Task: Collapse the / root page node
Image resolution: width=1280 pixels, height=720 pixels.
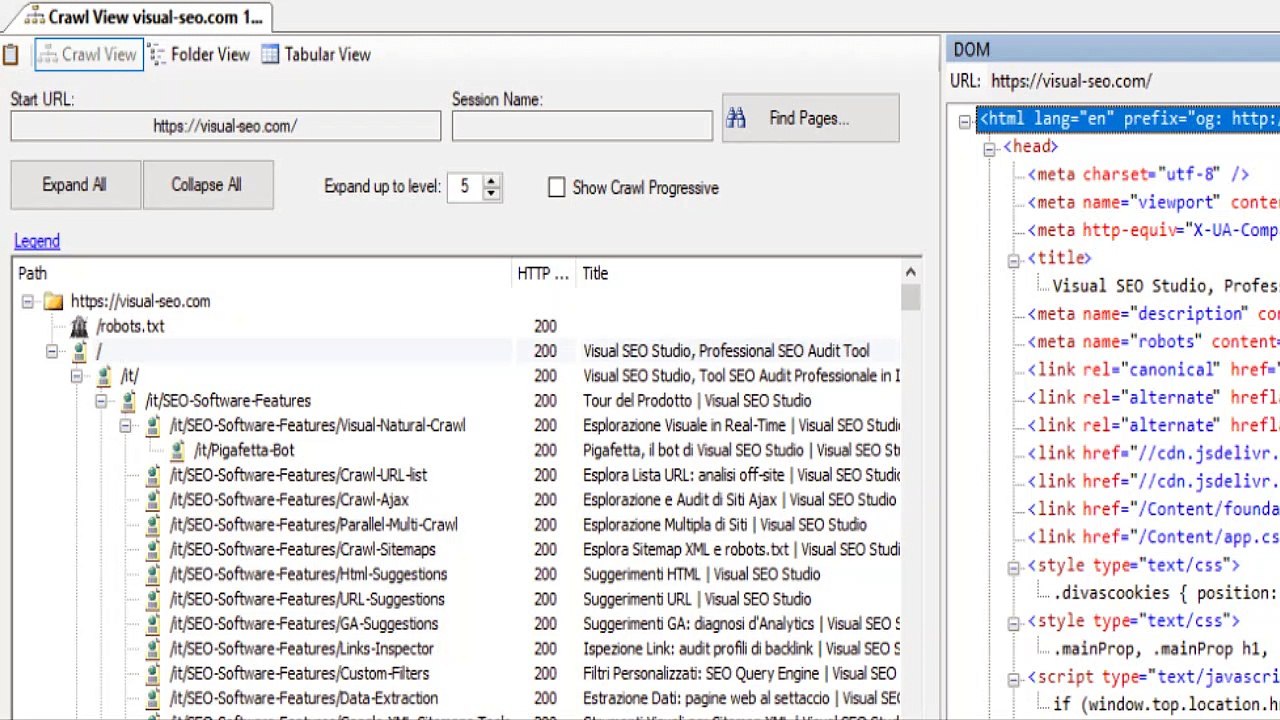Action: tap(52, 351)
